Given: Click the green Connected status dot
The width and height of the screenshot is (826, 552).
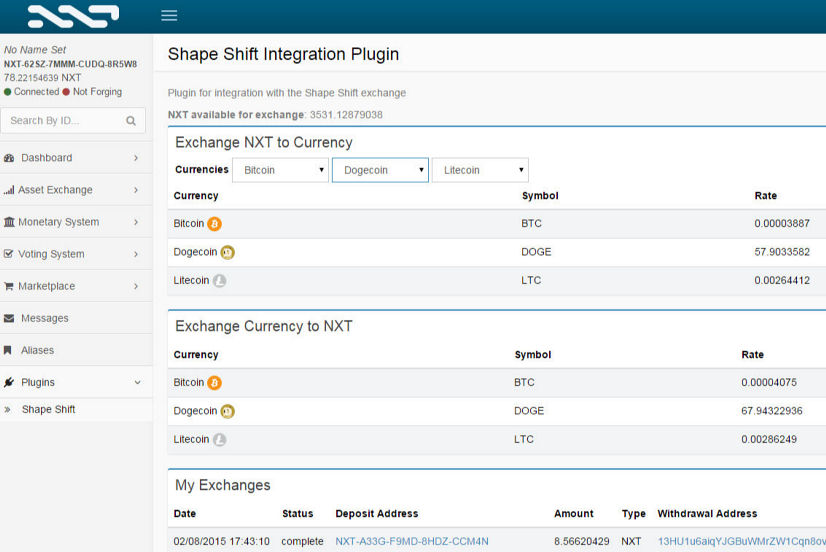Looking at the screenshot, I should (x=7, y=92).
